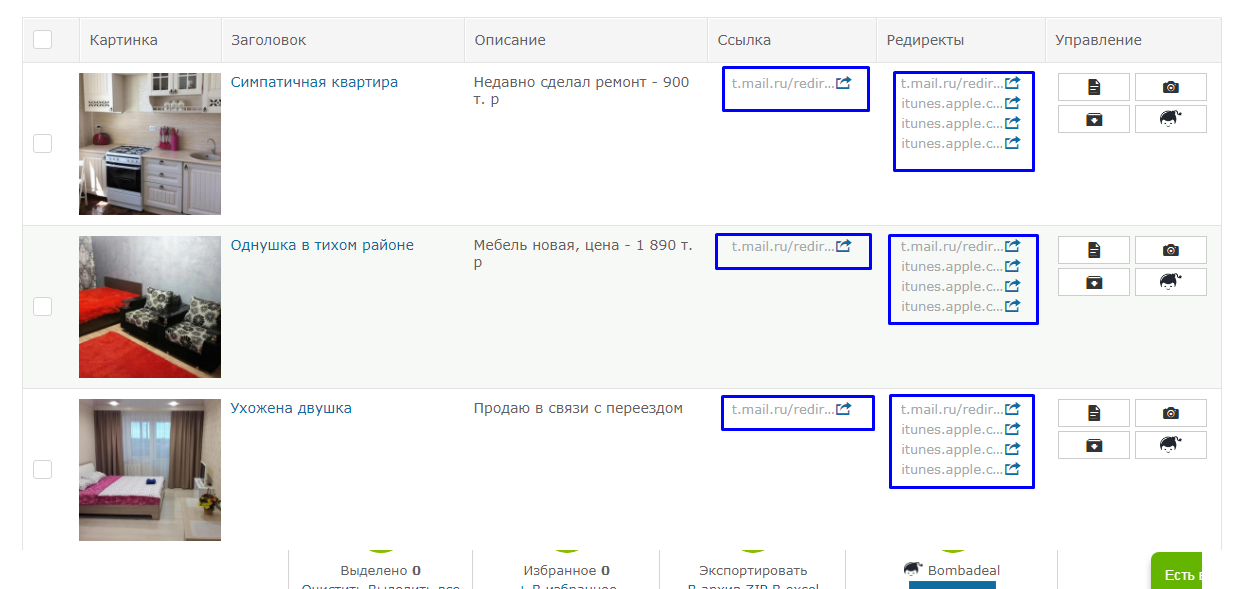The height and width of the screenshot is (589, 1238).
Task: Click 'Выделено 0' counter in bottom bar
Action: [x=380, y=571]
